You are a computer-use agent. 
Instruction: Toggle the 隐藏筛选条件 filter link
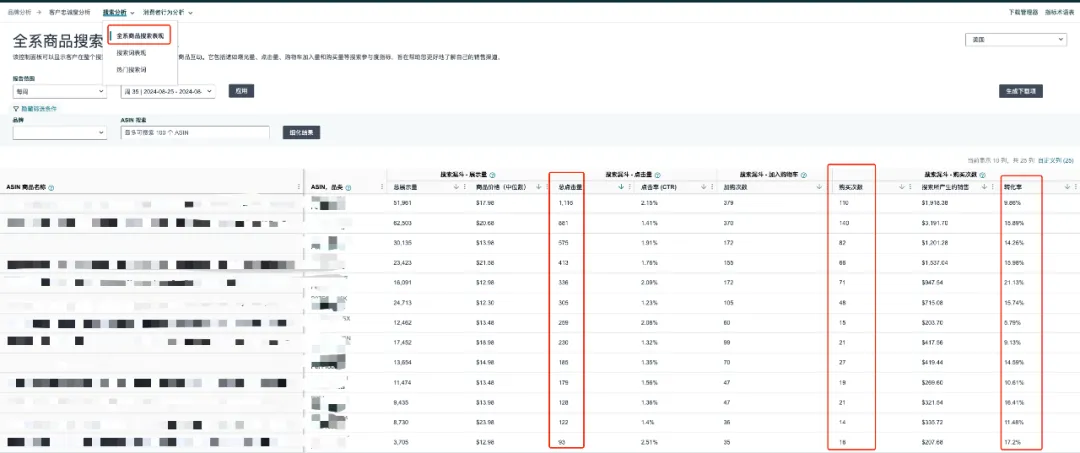coord(39,109)
